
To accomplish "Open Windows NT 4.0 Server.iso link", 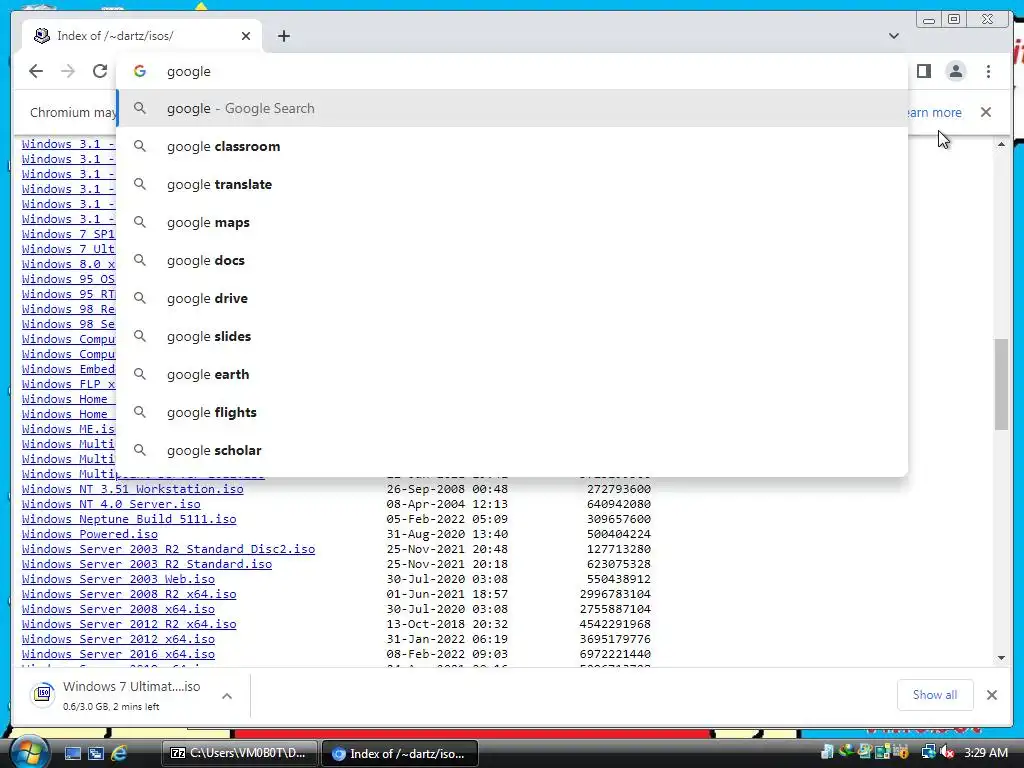I will pyautogui.click(x=111, y=504).
